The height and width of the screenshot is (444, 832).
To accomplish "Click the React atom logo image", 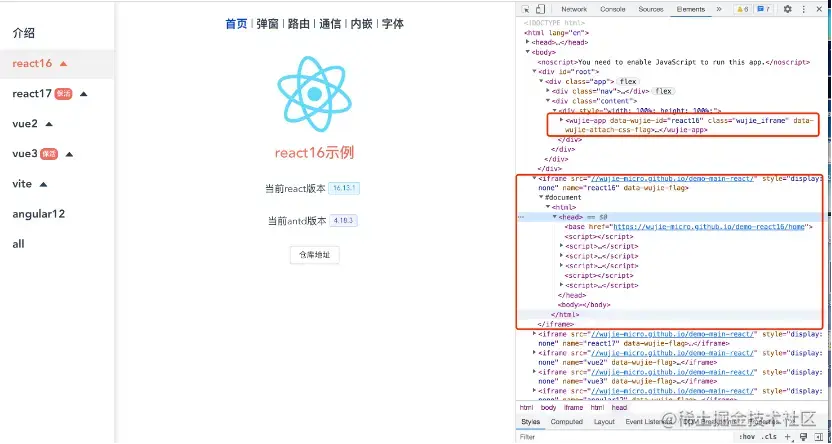I will tap(315, 94).
